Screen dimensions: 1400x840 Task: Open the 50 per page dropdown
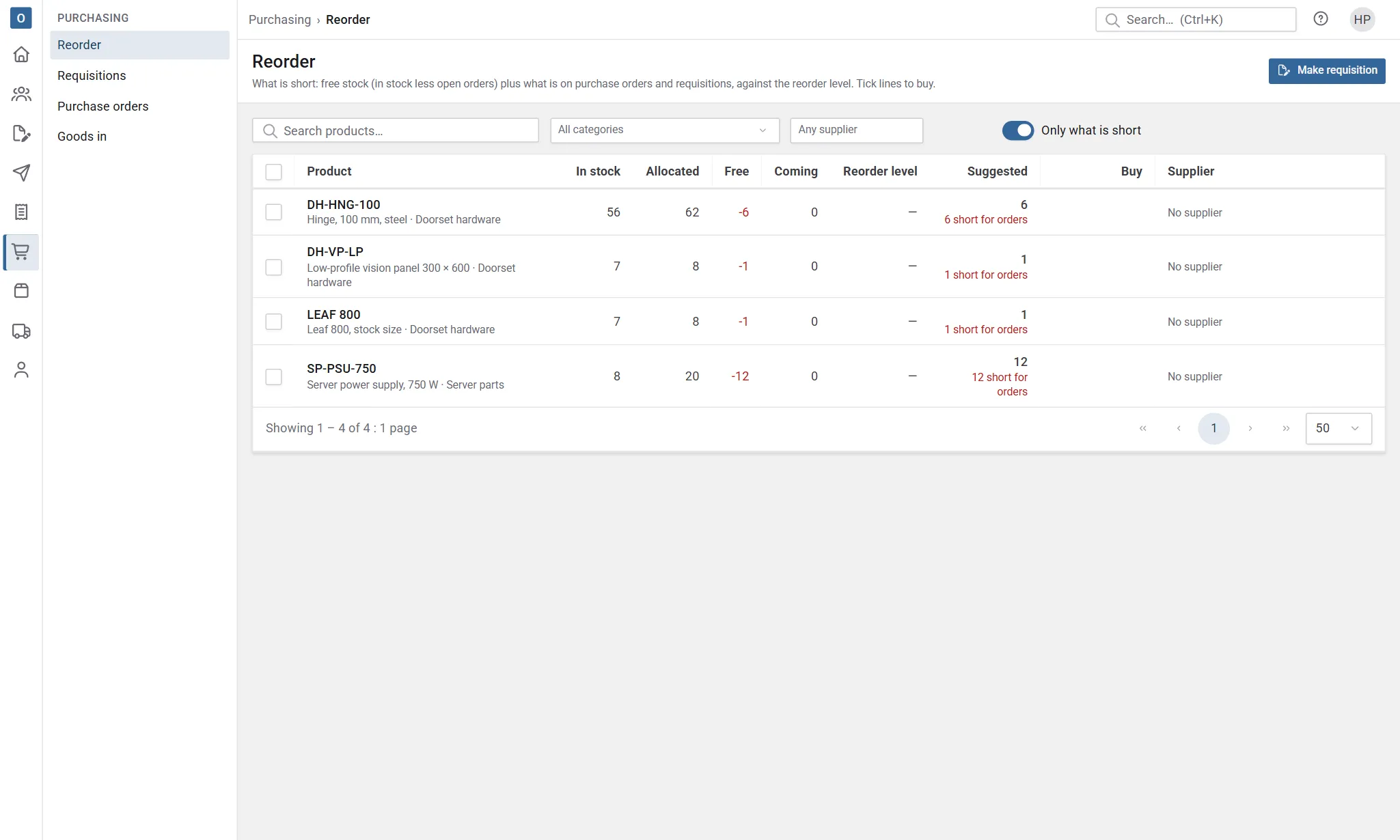pos(1339,429)
